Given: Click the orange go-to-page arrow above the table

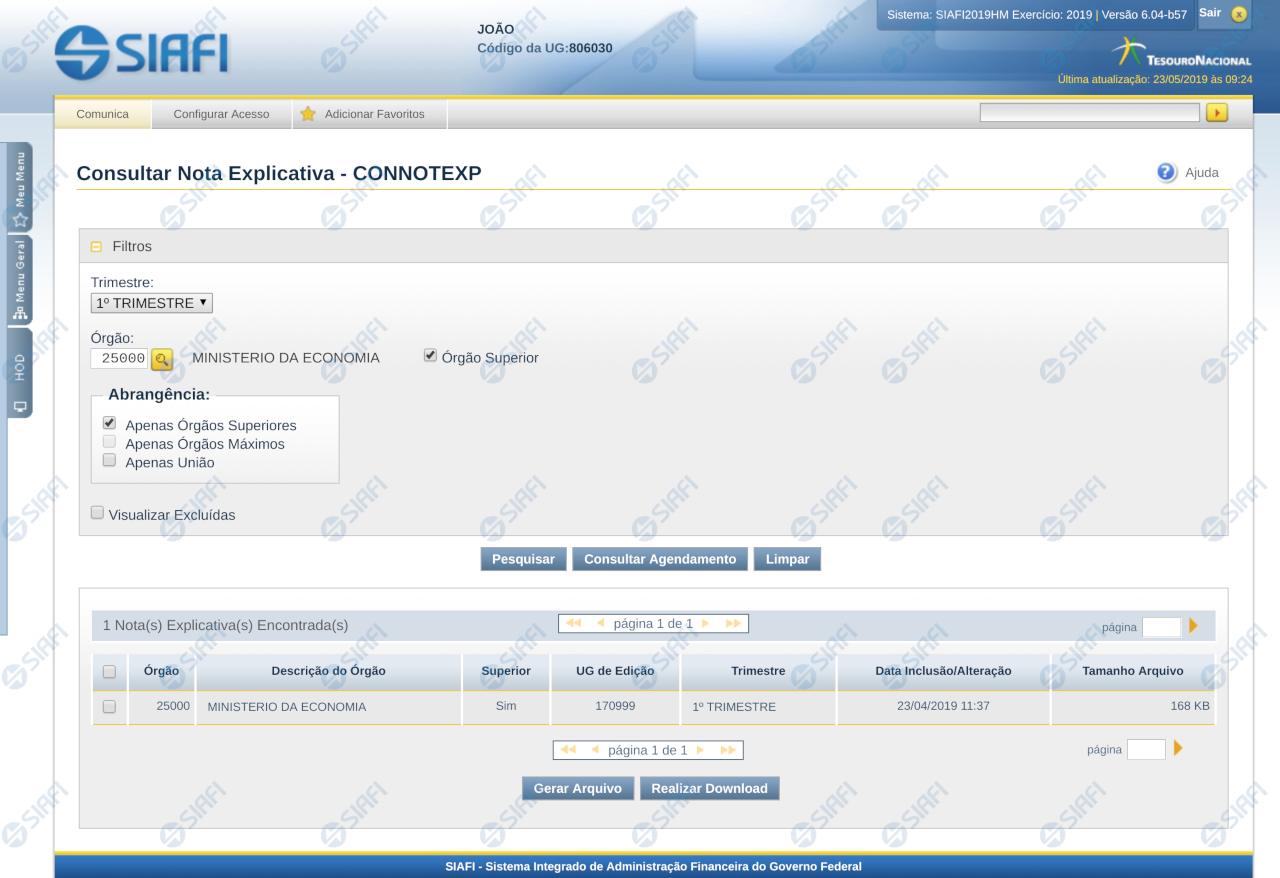Looking at the screenshot, I should click(1193, 626).
